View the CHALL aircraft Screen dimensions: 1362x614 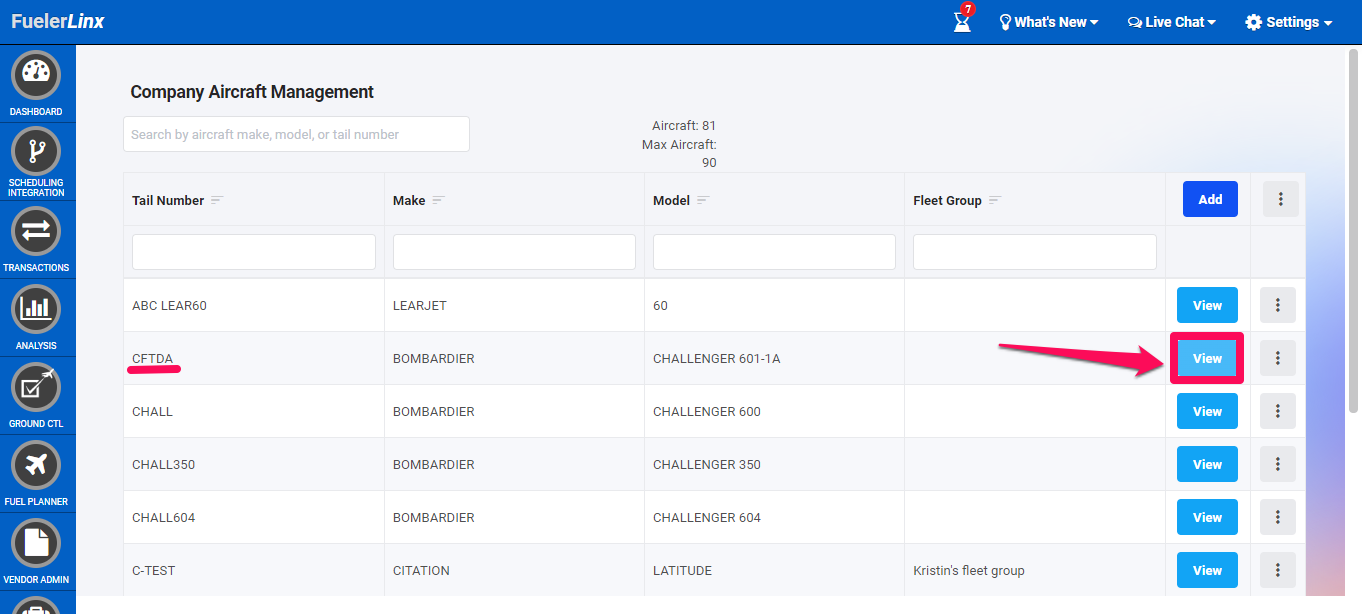point(1207,411)
